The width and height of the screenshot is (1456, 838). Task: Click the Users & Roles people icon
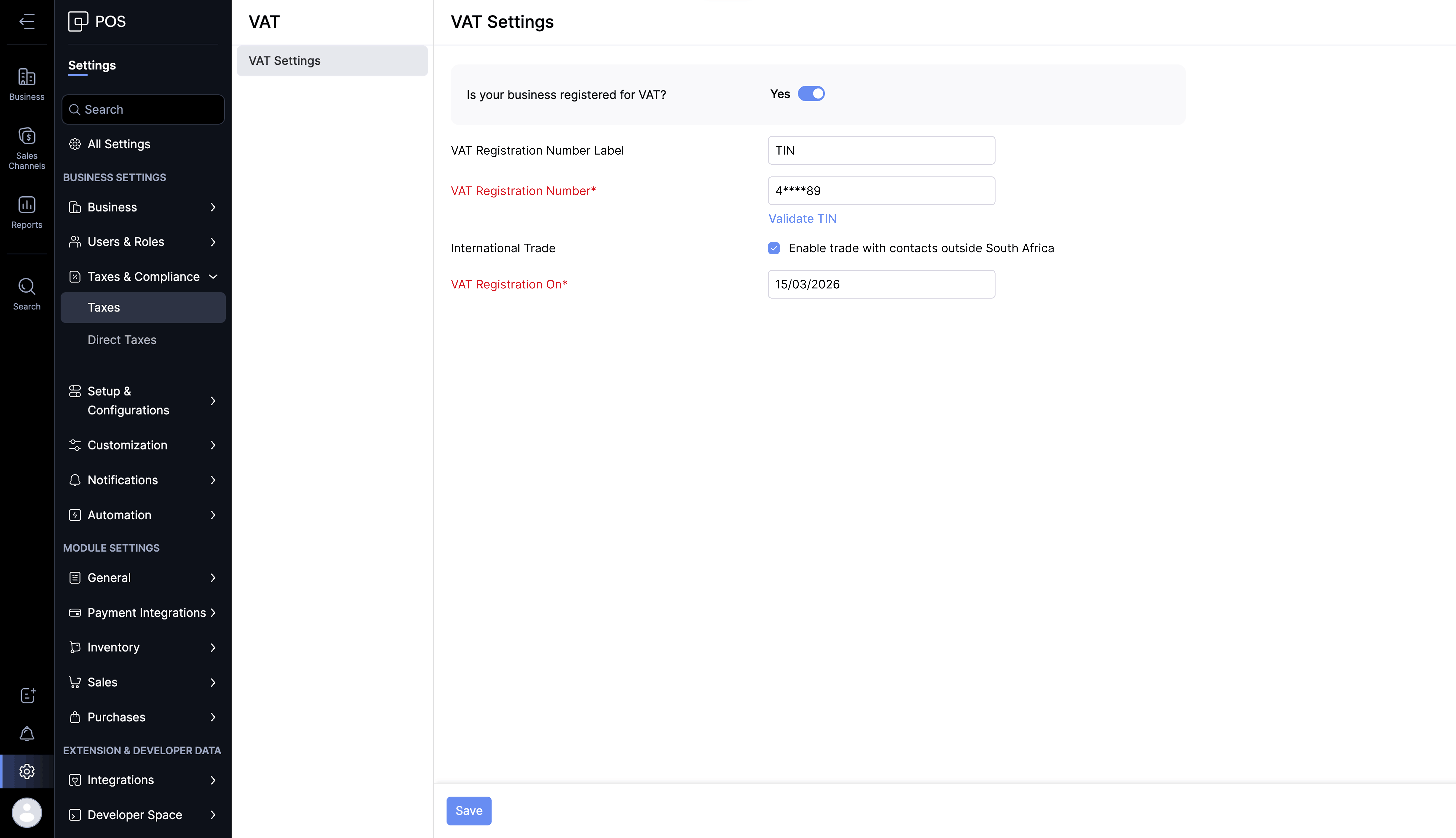pos(75,242)
